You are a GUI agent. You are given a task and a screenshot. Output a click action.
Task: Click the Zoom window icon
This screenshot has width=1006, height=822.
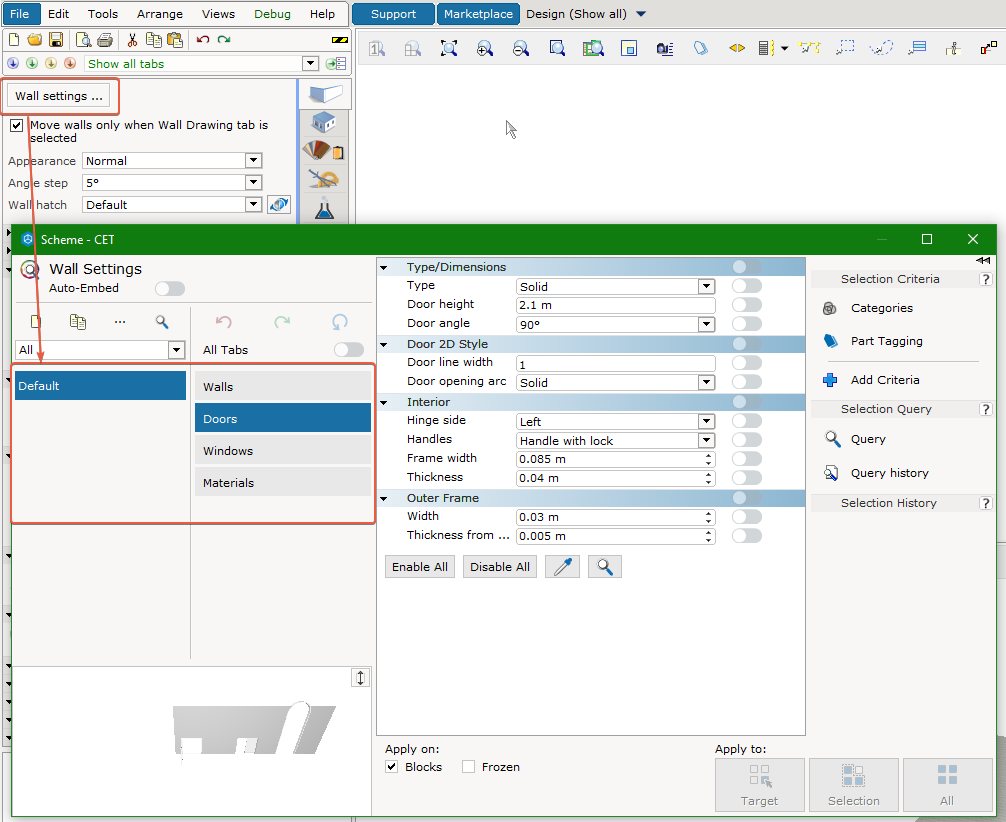557,48
